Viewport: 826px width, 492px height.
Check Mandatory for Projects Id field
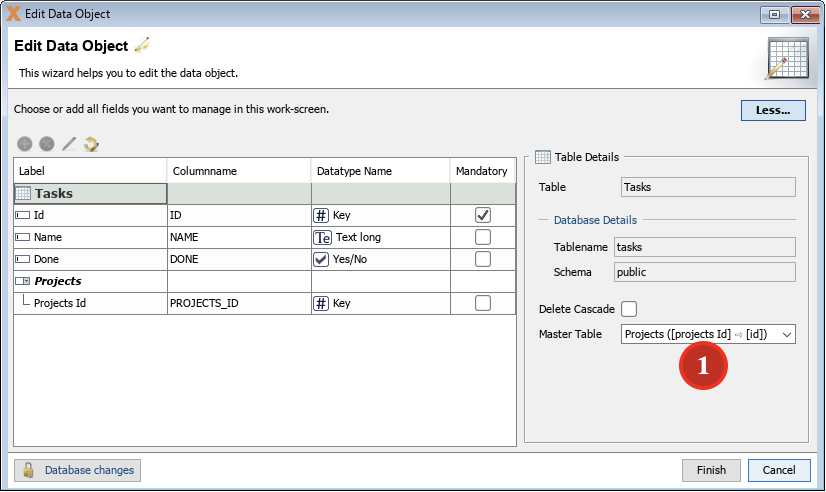[483, 303]
